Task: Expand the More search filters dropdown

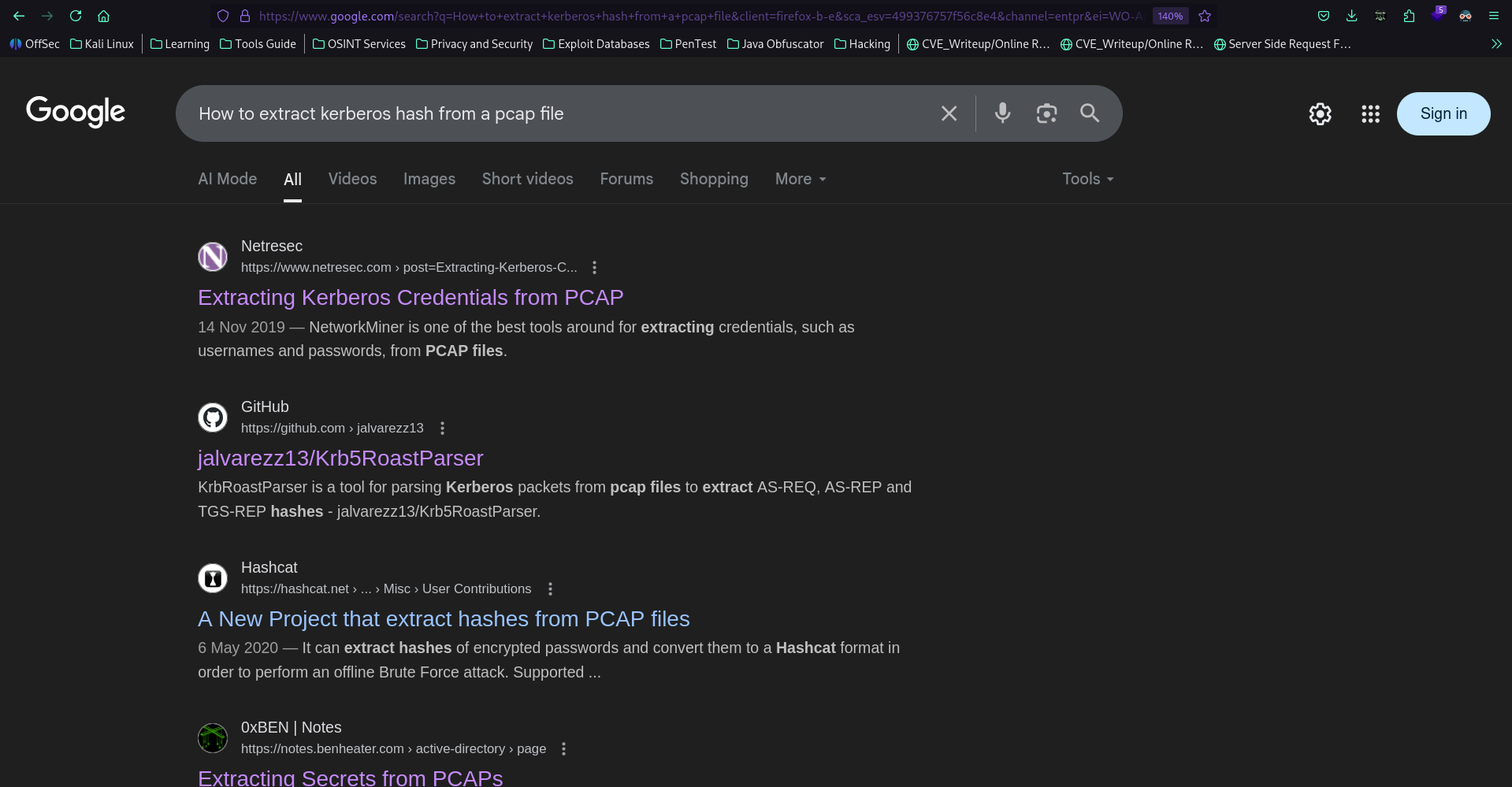Action: [x=801, y=179]
